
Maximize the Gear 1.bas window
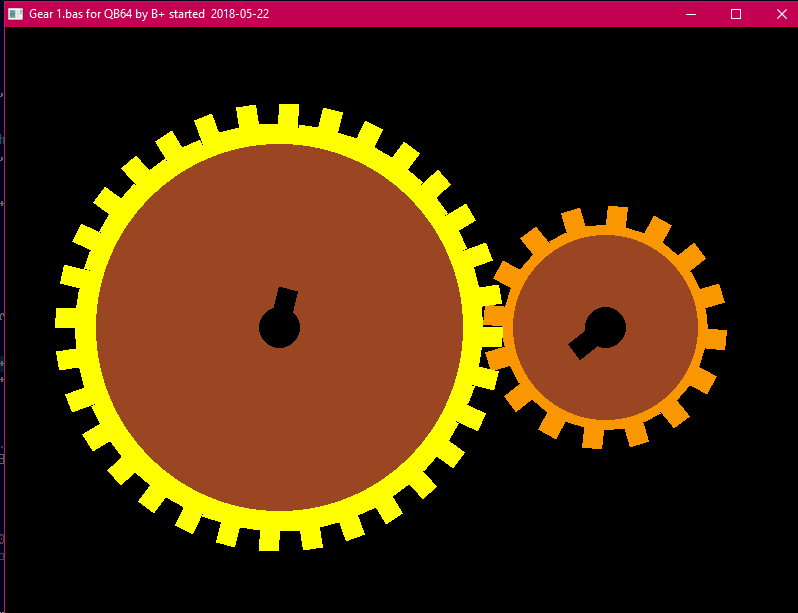click(736, 14)
